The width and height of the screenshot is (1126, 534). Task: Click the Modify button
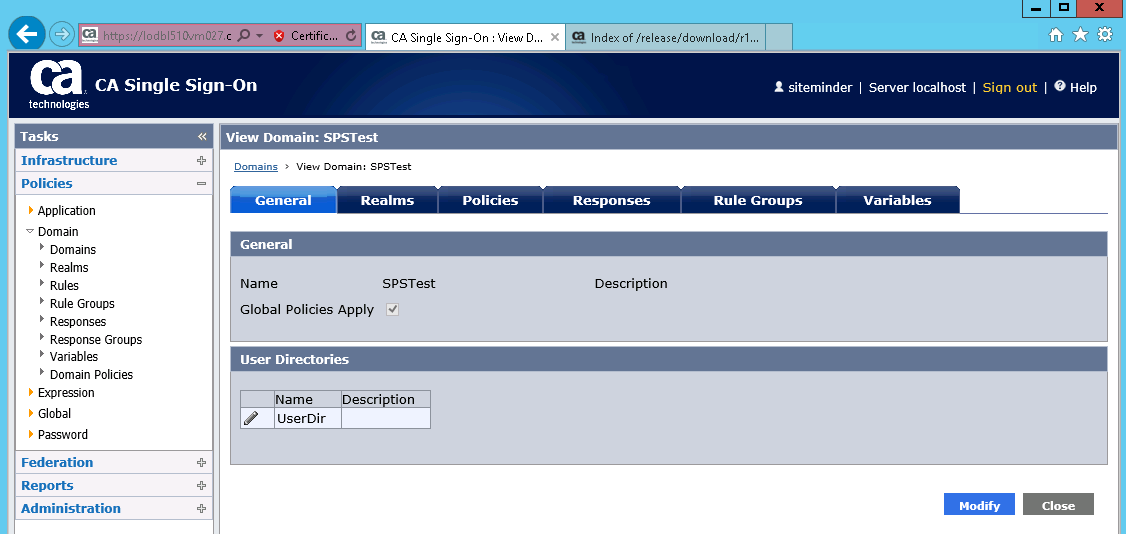point(979,505)
